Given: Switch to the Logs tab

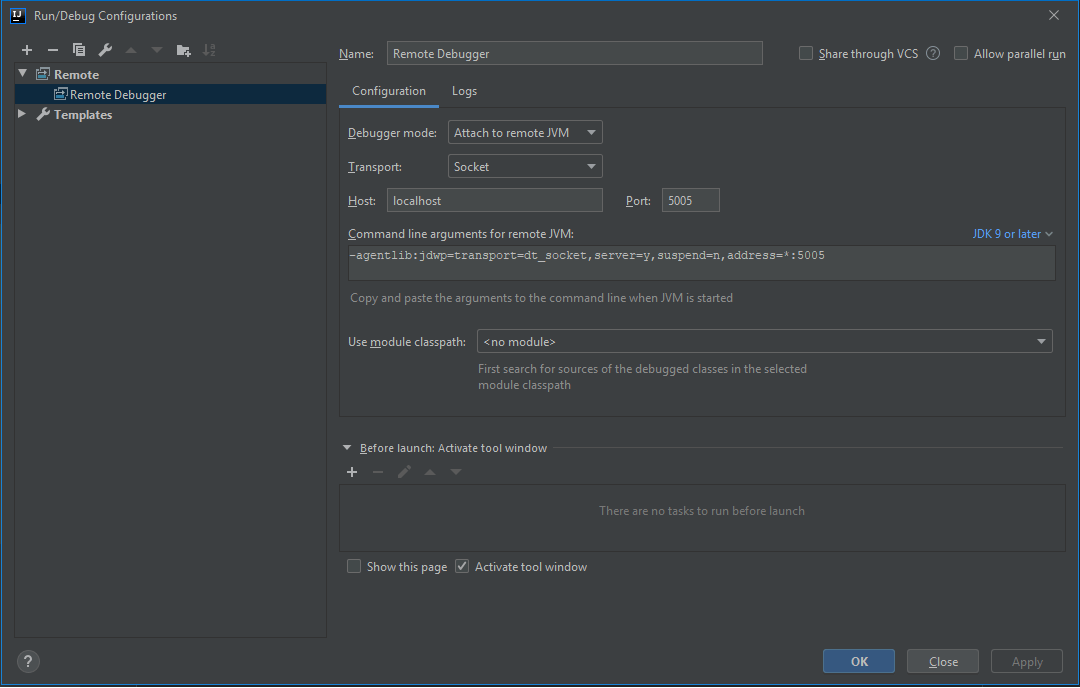Looking at the screenshot, I should pos(464,91).
